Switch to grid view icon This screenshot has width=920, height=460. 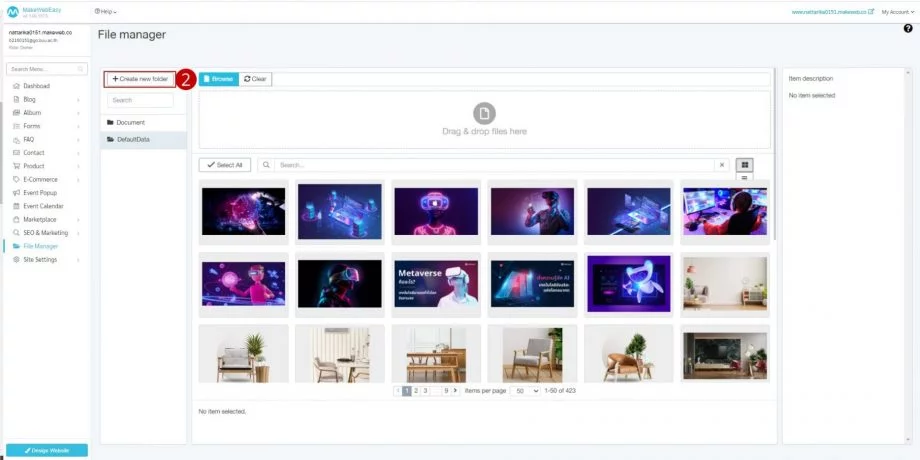pyautogui.click(x=745, y=165)
